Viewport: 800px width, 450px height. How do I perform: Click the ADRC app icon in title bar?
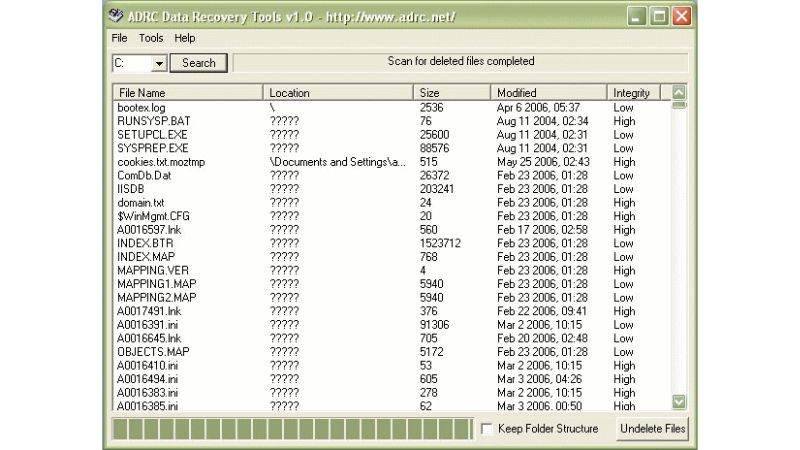tap(116, 16)
